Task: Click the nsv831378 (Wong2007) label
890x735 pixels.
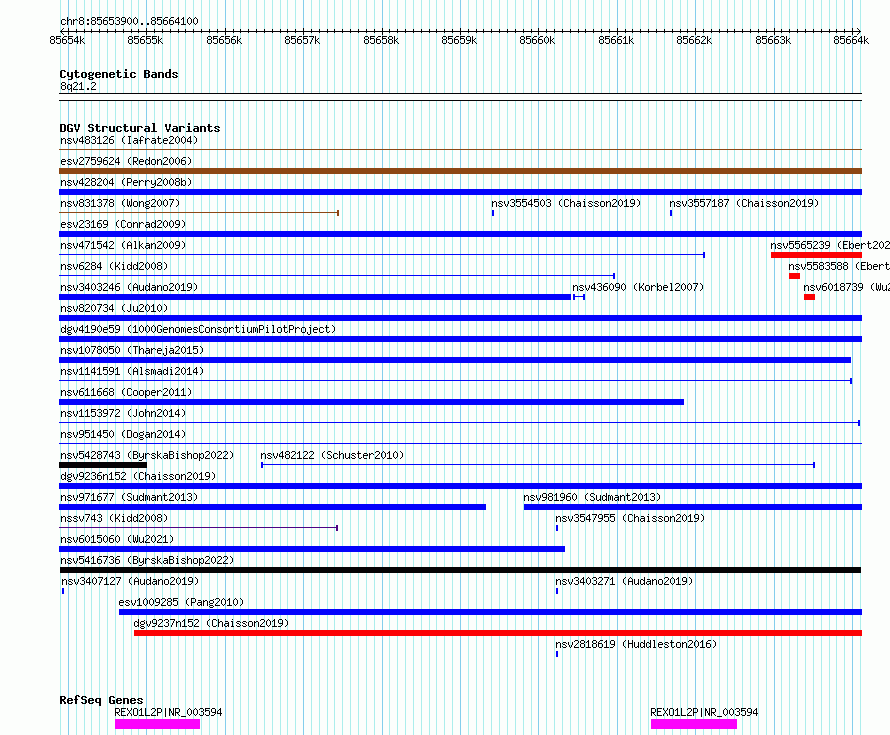Action: tap(120, 203)
